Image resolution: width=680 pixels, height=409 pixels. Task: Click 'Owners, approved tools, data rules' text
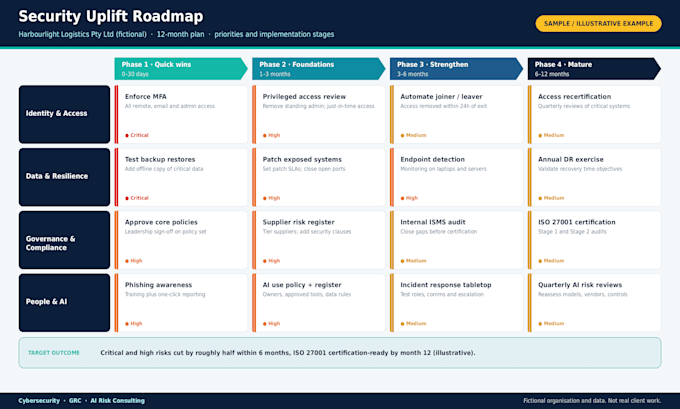coord(307,294)
